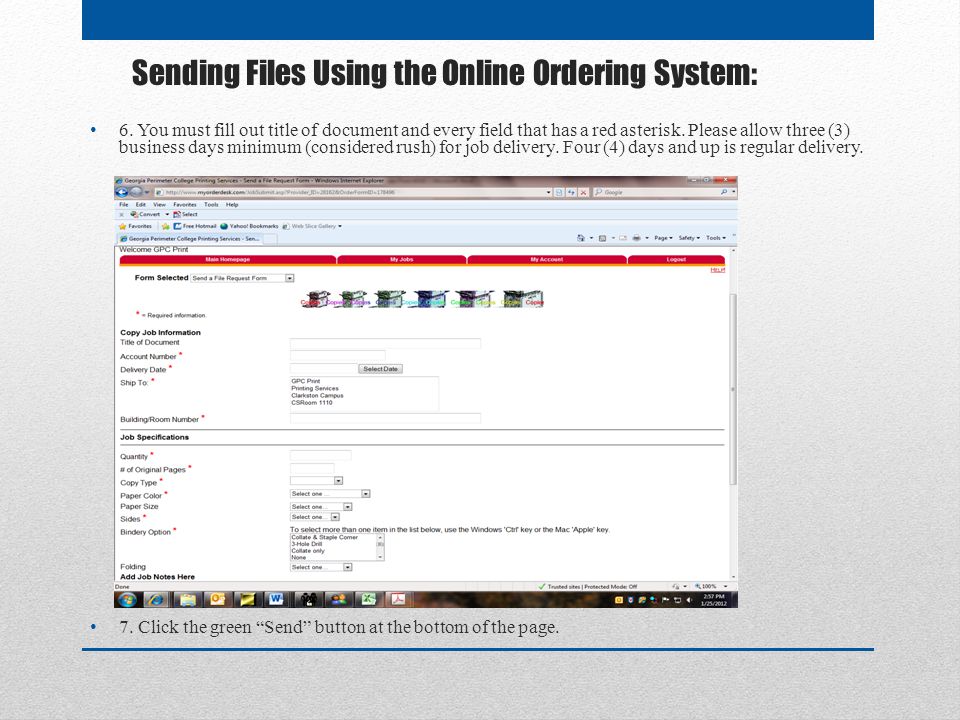Image resolution: width=960 pixels, height=720 pixels.
Task: Expand the Tools menu in command bar
Action: [715, 238]
